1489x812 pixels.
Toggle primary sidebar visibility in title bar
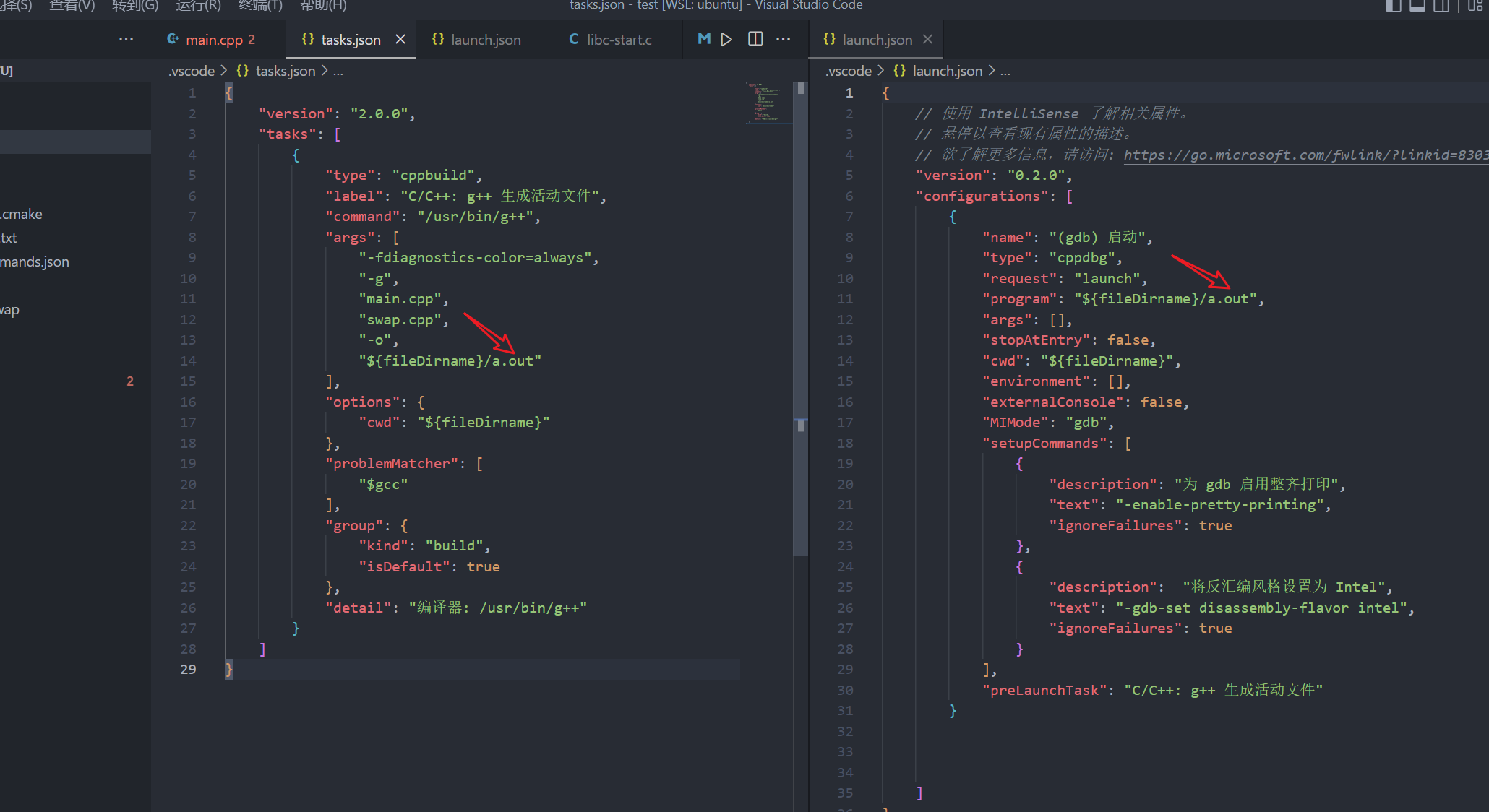click(x=1393, y=6)
